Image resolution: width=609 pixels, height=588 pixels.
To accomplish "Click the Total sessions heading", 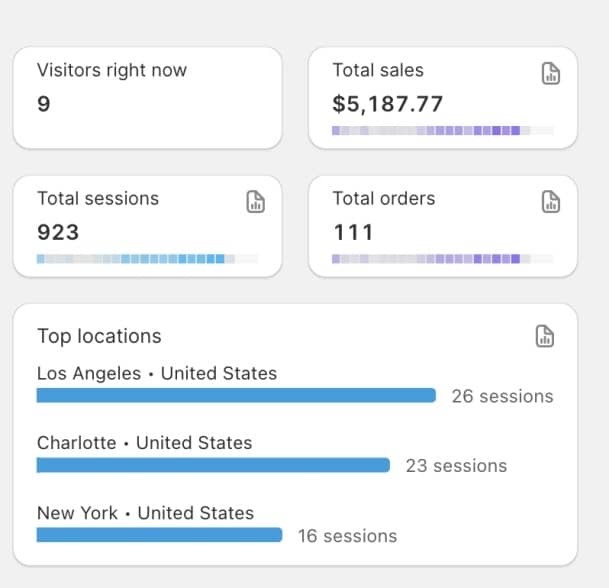I will (98, 198).
